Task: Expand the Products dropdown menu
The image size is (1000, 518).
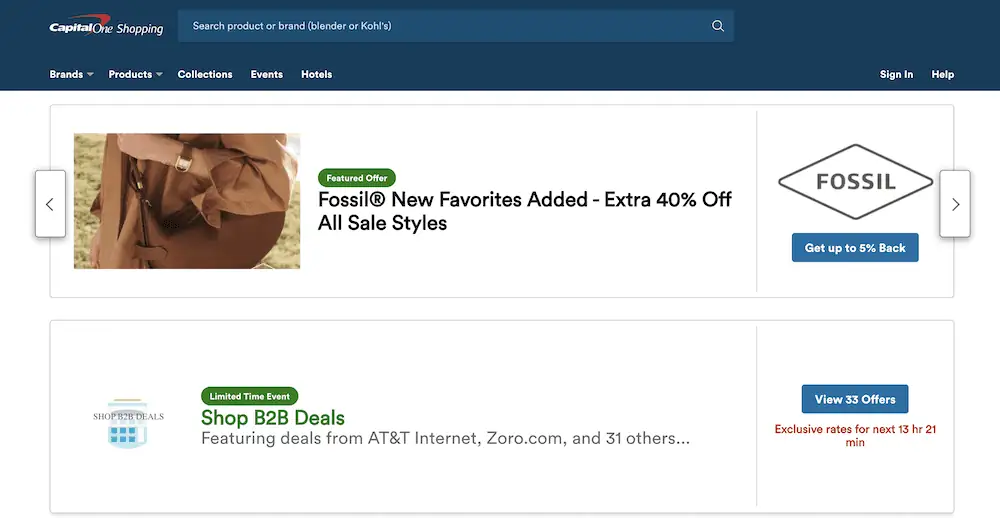Action: pos(135,74)
